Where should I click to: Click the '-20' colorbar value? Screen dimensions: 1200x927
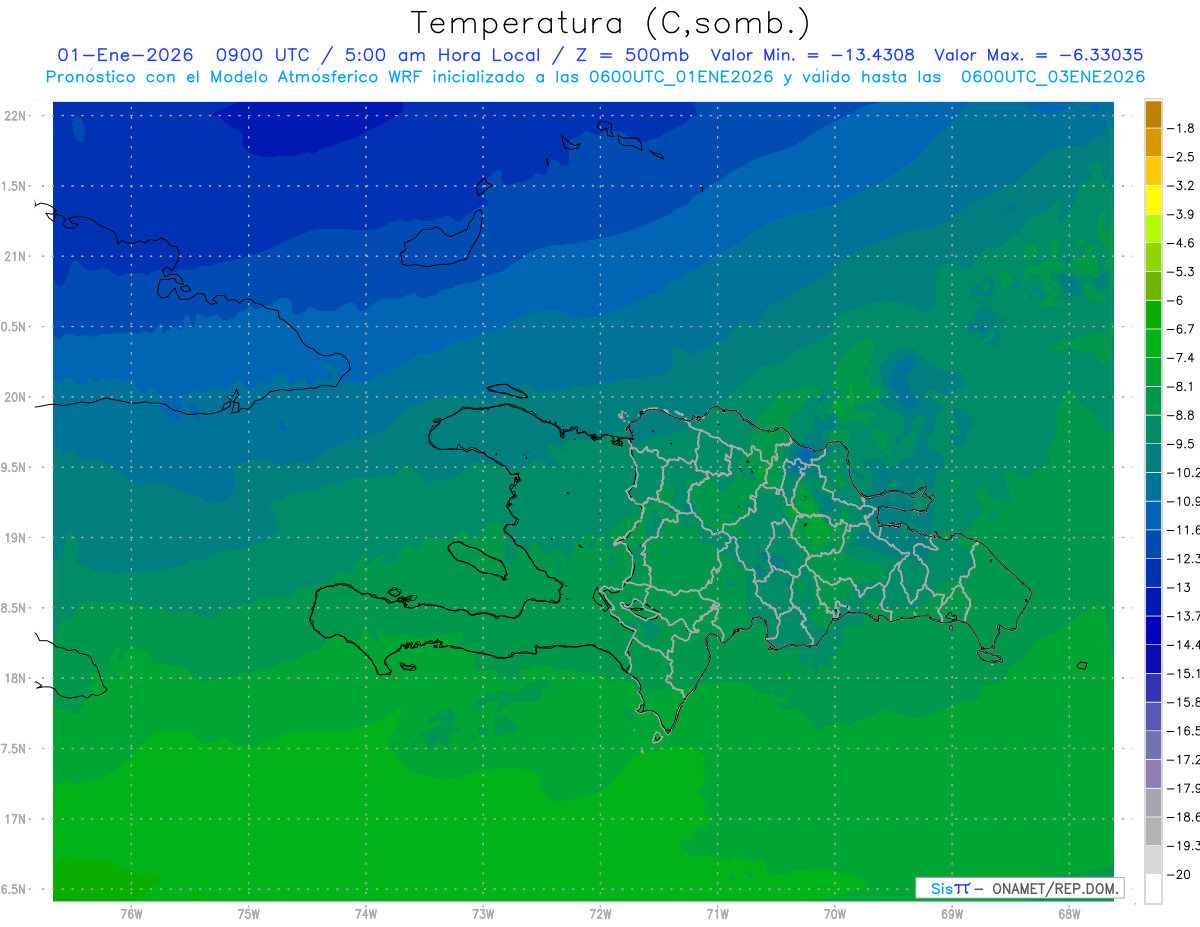[x=1179, y=875]
